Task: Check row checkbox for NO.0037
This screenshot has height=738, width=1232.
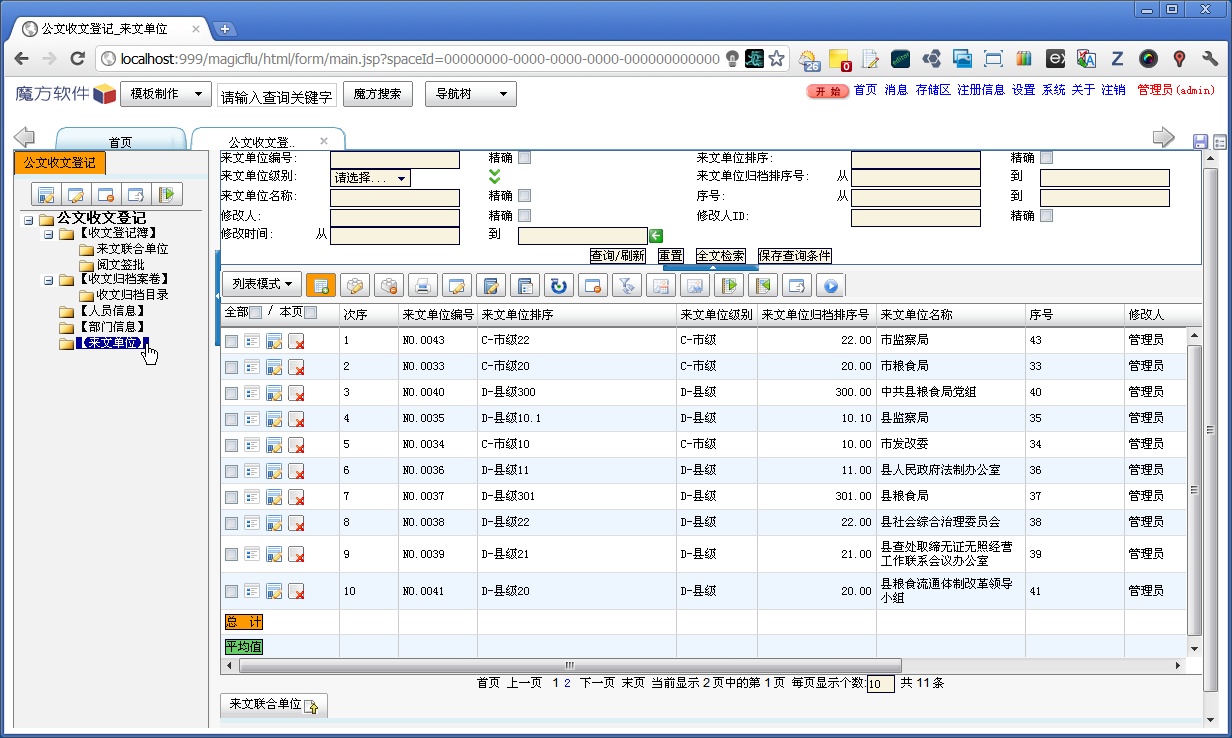Action: 231,497
